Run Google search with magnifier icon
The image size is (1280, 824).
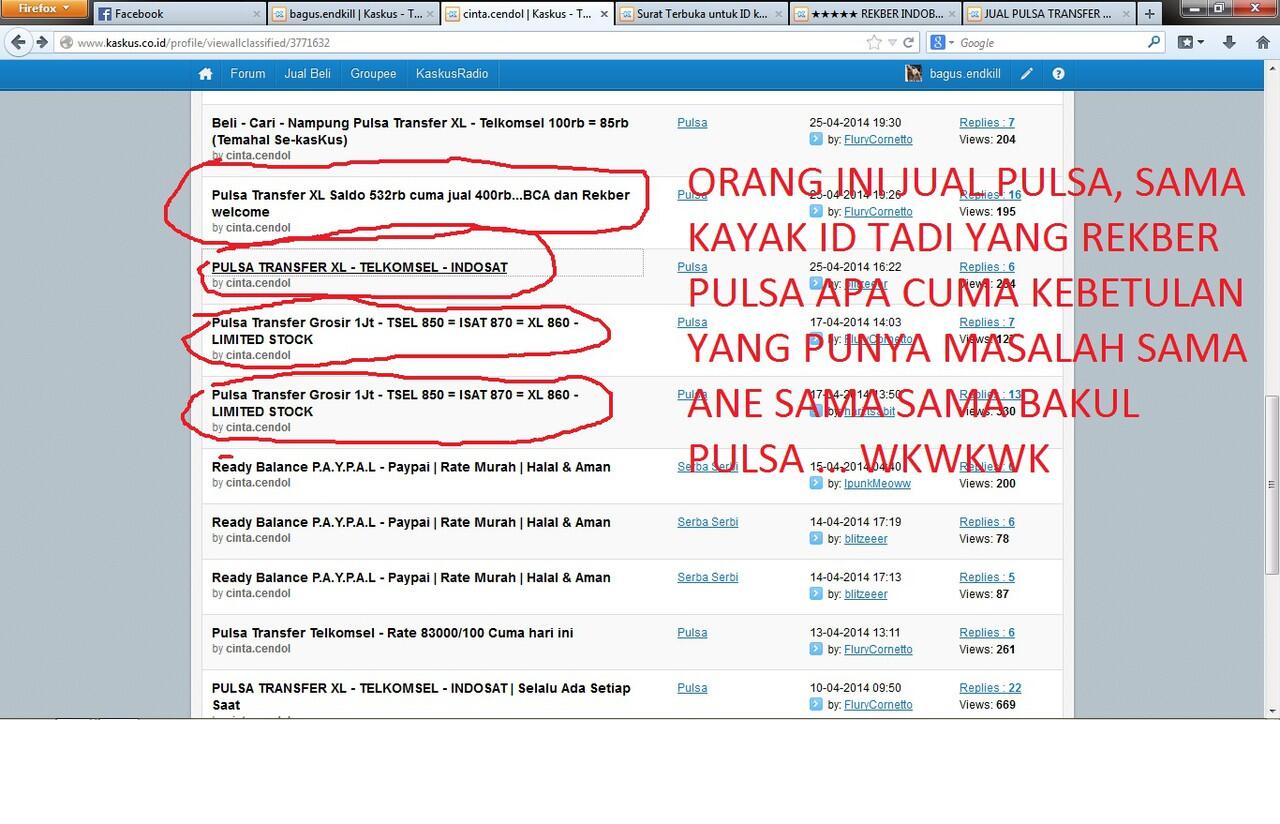point(1154,42)
